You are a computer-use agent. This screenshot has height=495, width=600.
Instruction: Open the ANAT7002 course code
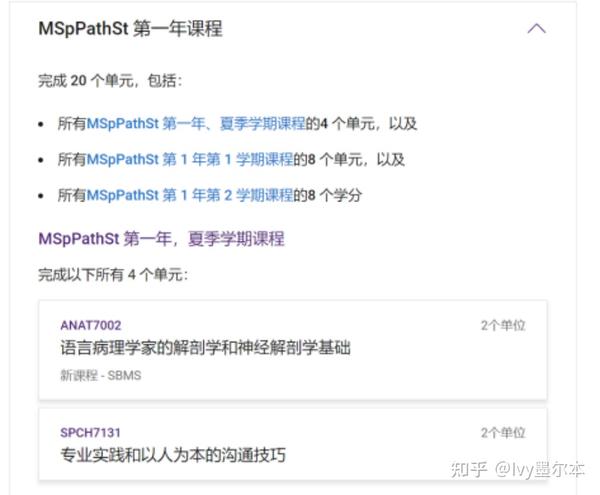(91, 325)
